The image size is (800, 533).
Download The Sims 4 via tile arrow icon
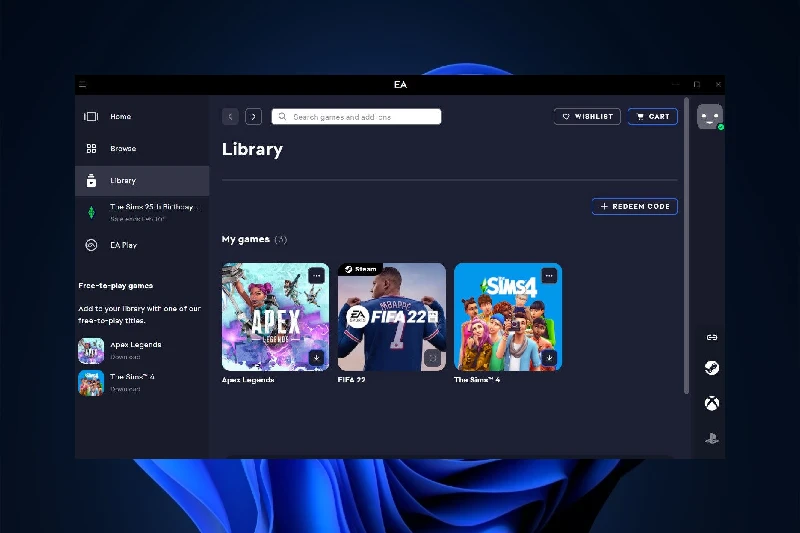click(549, 358)
